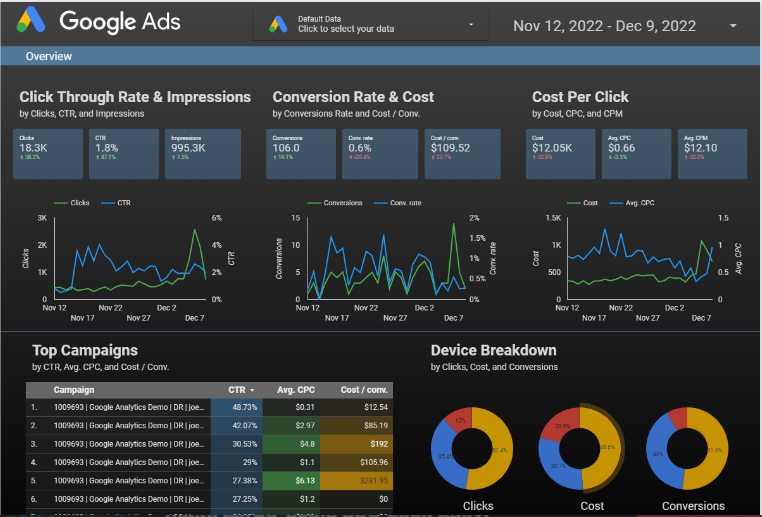Image resolution: width=762 pixels, height=517 pixels.
Task: Select the CTR 1.8% scorecard
Action: 123,154
